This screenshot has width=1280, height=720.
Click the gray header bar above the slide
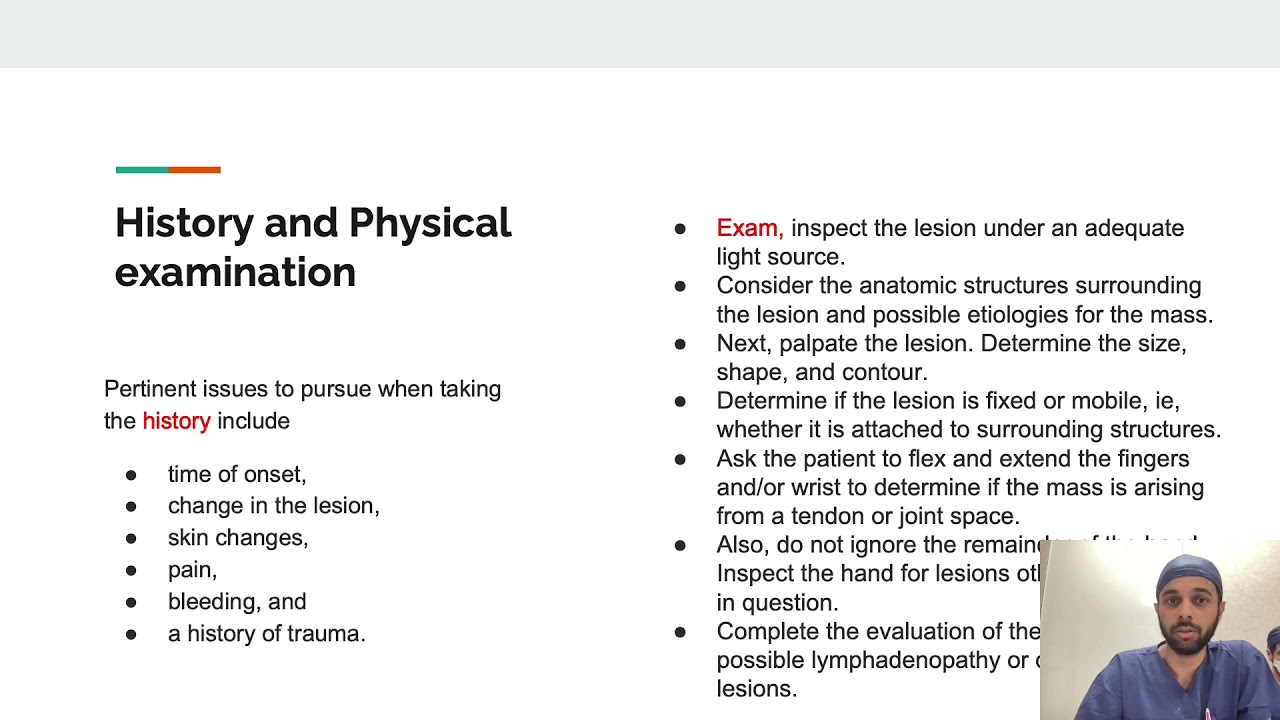coord(640,34)
